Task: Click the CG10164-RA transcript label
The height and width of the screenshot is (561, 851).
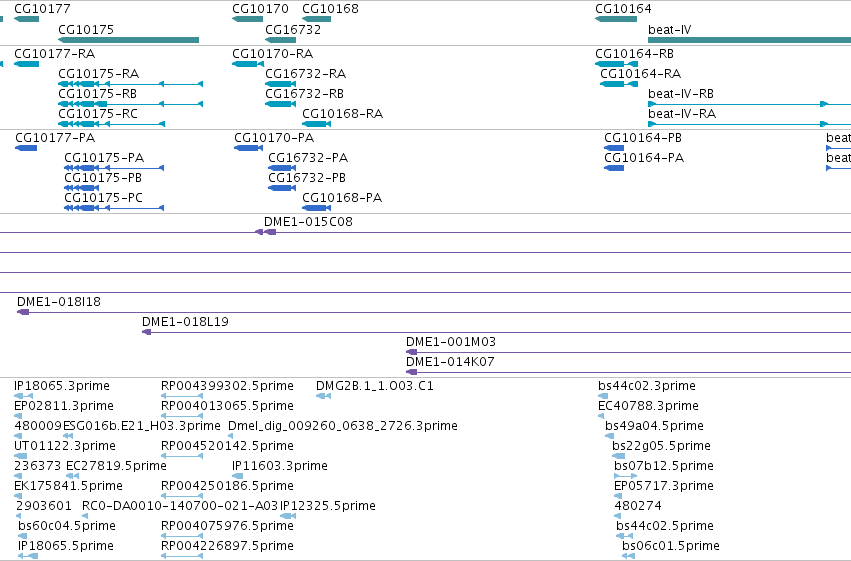Action: click(x=640, y=74)
